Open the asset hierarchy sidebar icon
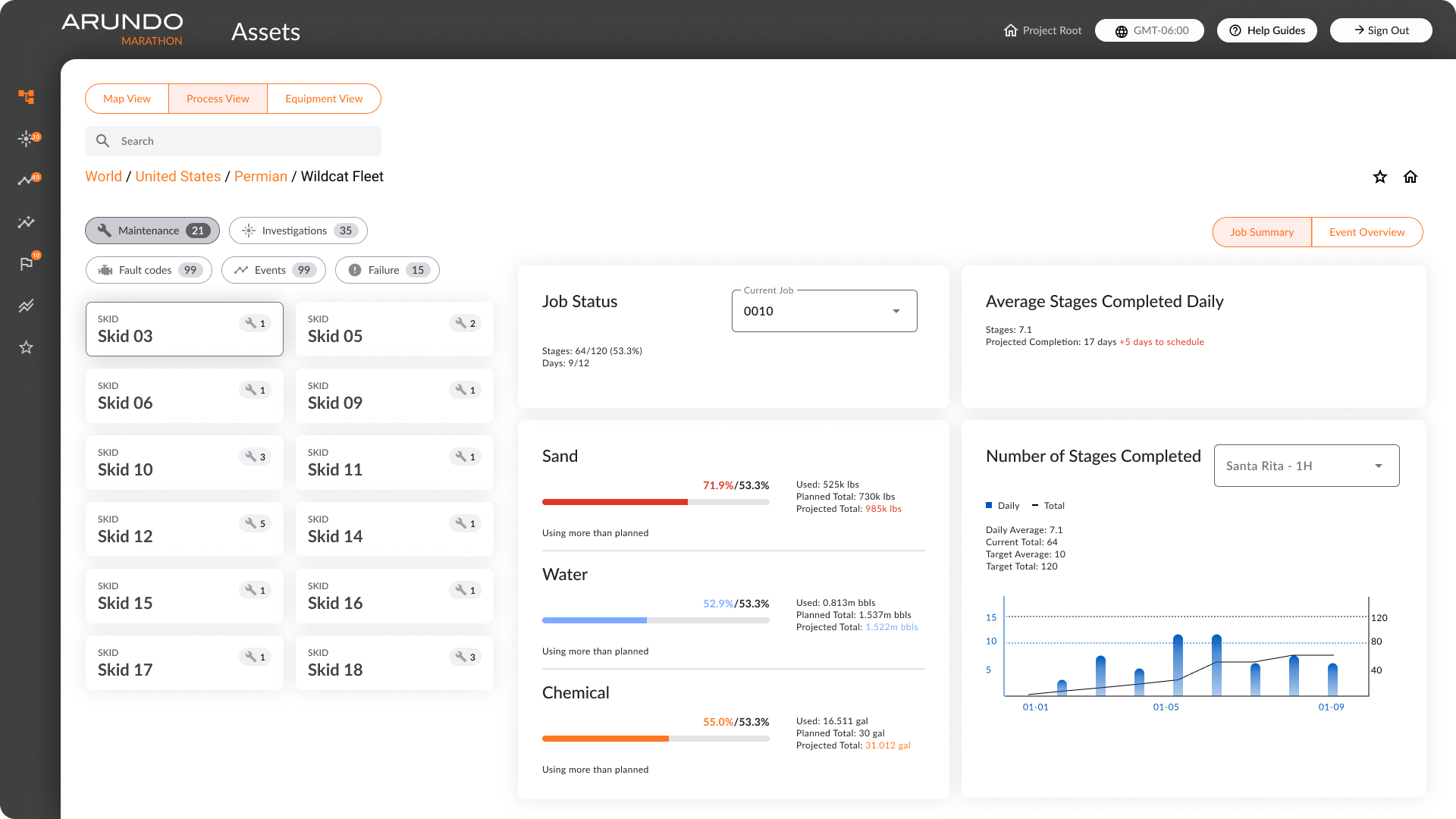 coord(27,96)
